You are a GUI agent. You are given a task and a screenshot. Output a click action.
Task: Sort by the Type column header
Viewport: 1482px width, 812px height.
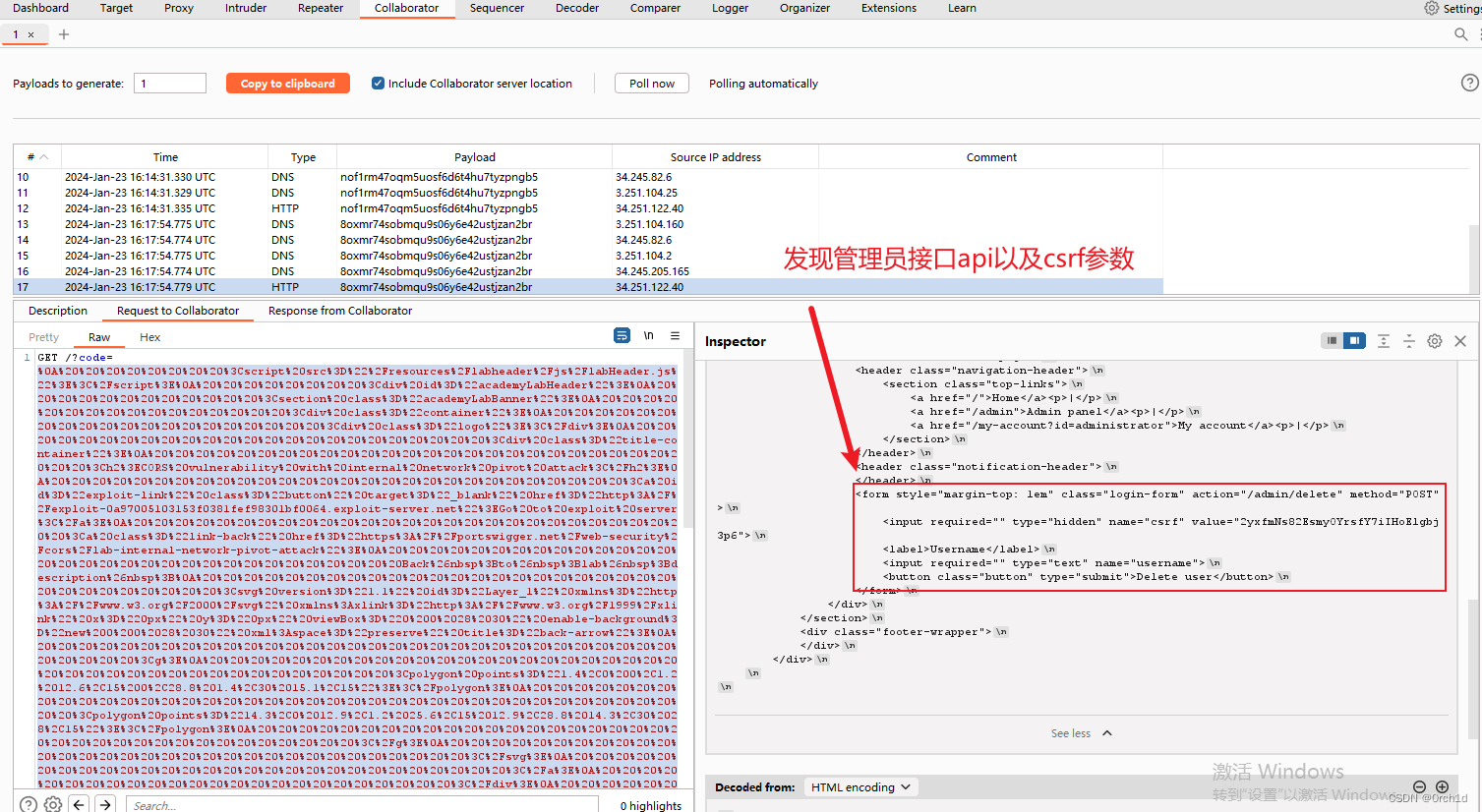point(303,157)
